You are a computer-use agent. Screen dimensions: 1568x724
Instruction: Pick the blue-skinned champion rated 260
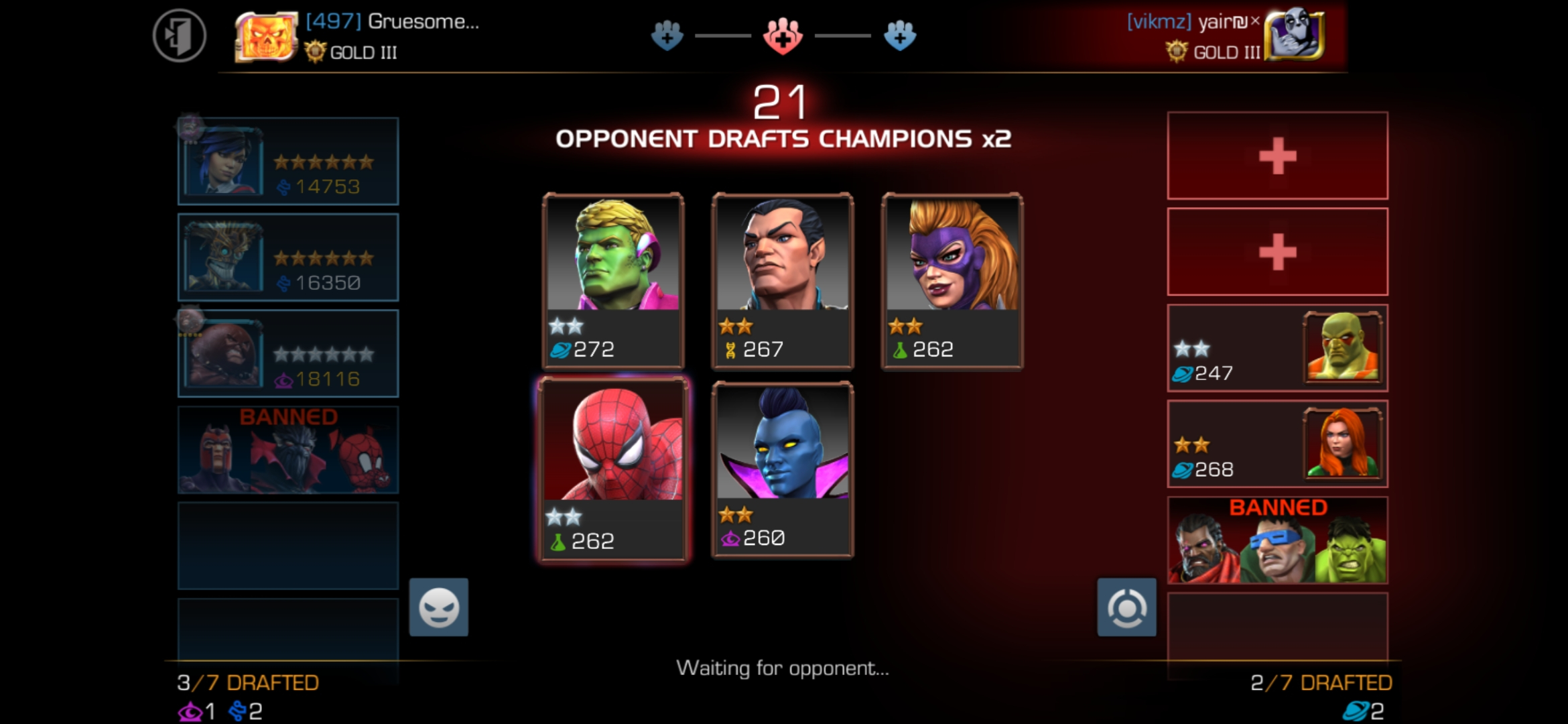(783, 470)
